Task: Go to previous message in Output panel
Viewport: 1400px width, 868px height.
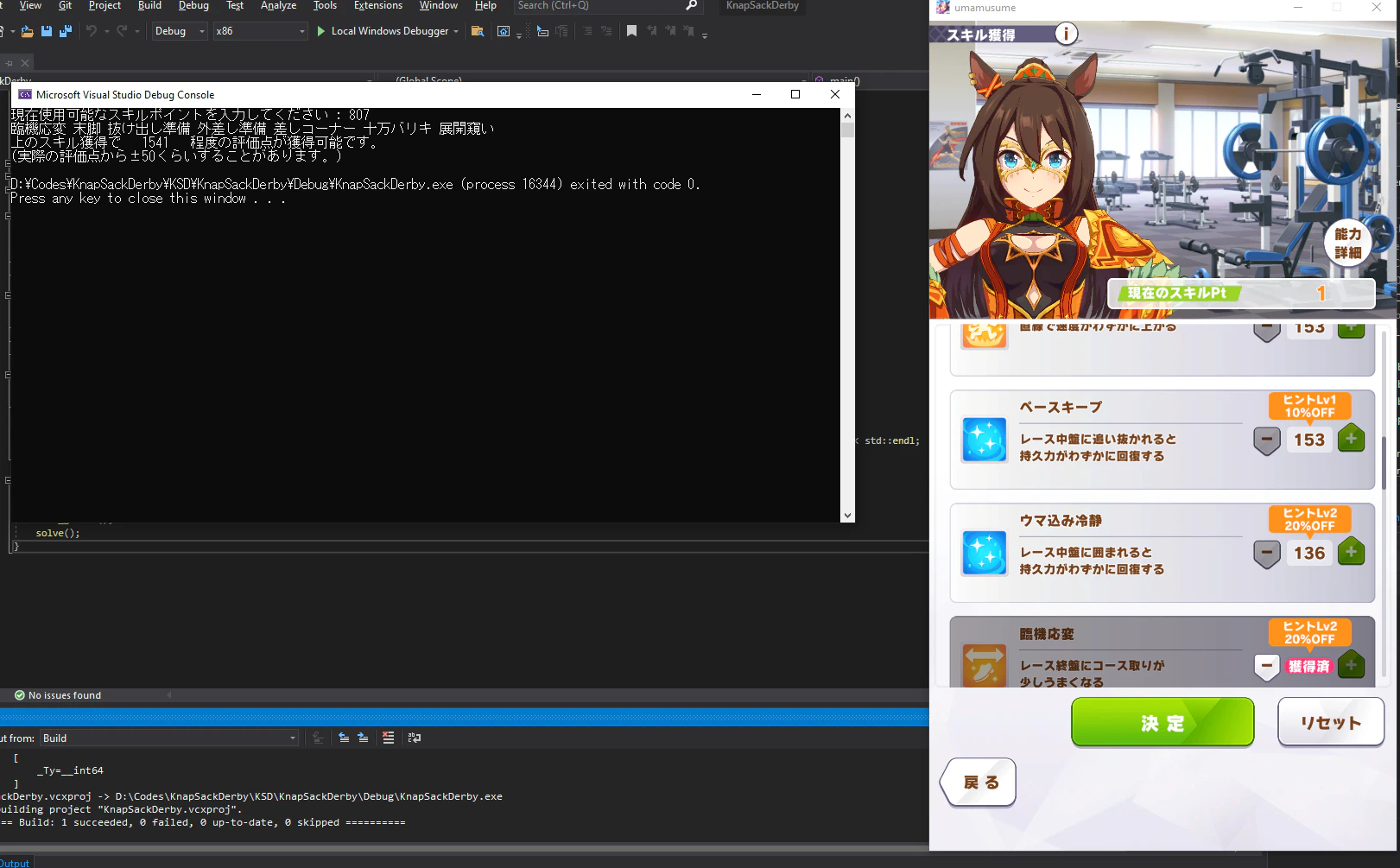Action: click(x=344, y=738)
